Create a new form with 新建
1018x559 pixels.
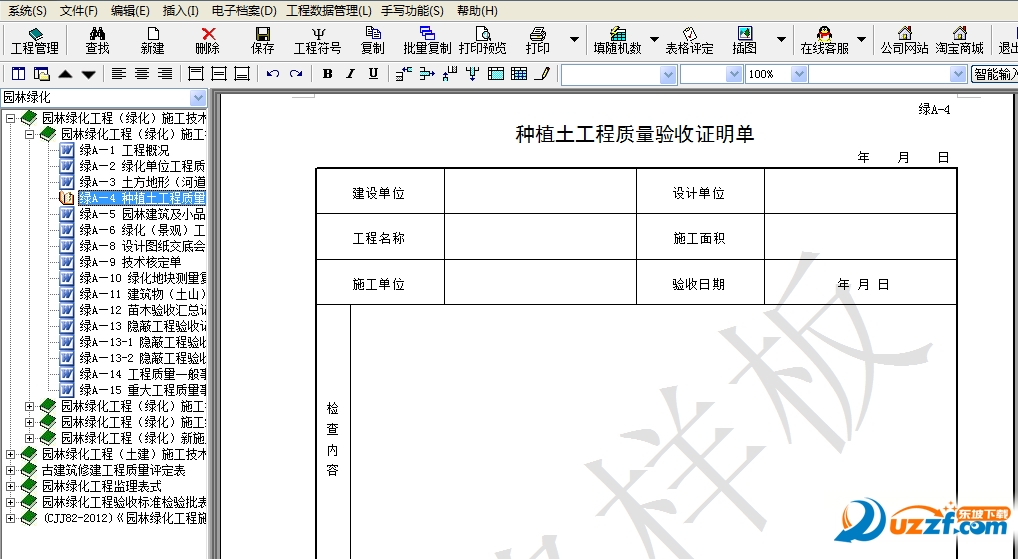(153, 40)
